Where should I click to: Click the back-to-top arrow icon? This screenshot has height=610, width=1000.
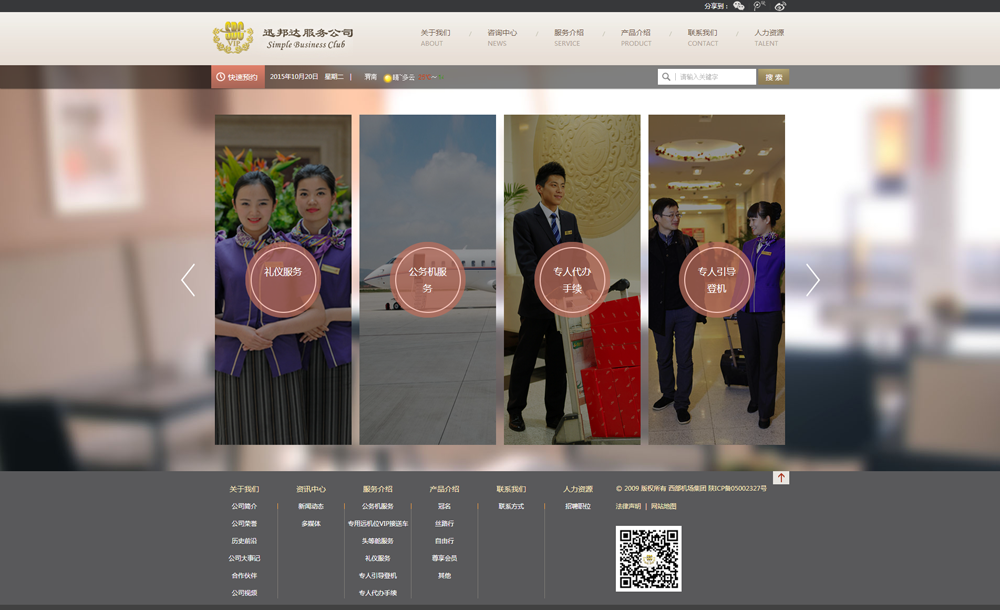(781, 478)
